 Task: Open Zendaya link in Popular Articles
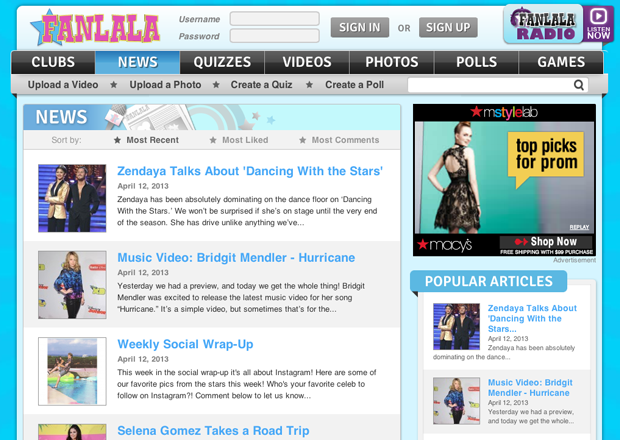[532, 318]
